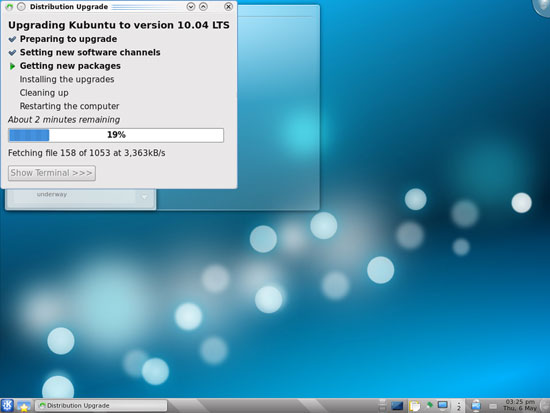550x413 pixels.
Task: Click the Plasma cashew in the top-right corner
Action: tap(542, 6)
